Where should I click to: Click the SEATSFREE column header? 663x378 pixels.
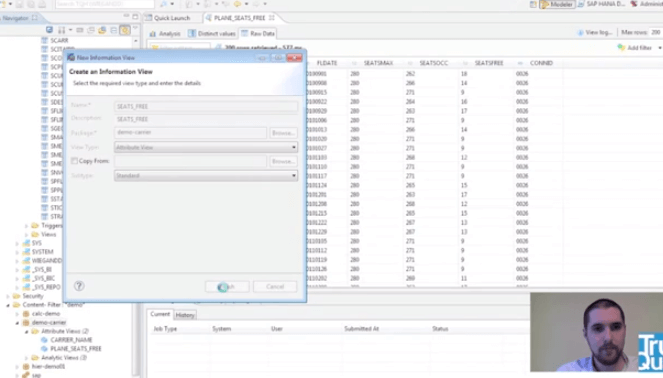pyautogui.click(x=489, y=63)
